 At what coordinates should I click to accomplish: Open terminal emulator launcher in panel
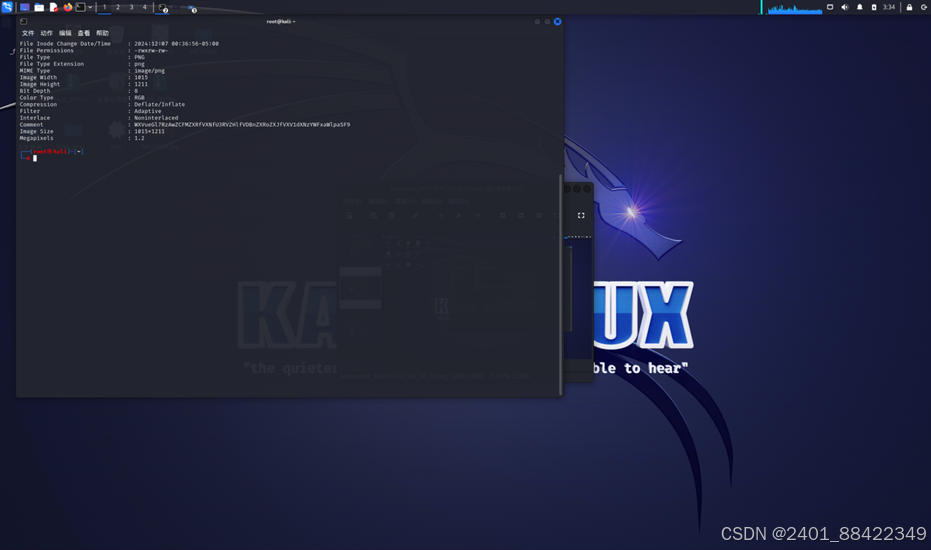pyautogui.click(x=80, y=7)
